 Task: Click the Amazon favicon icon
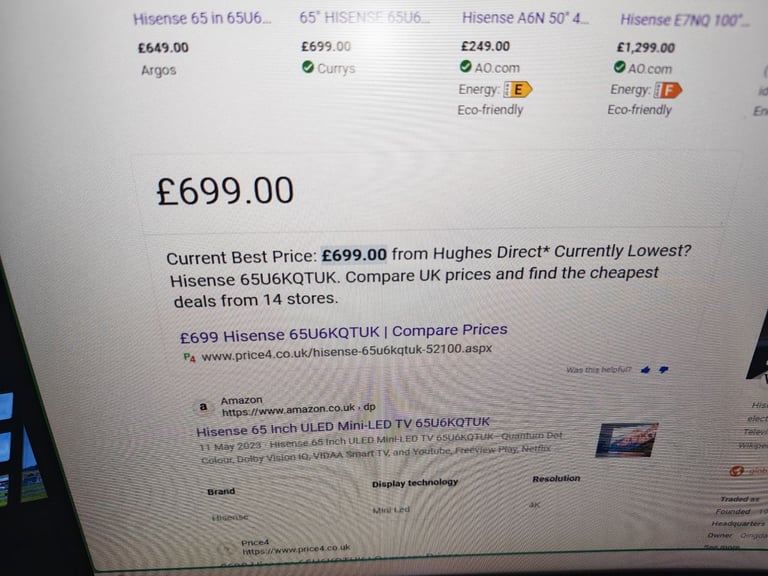pyautogui.click(x=203, y=407)
